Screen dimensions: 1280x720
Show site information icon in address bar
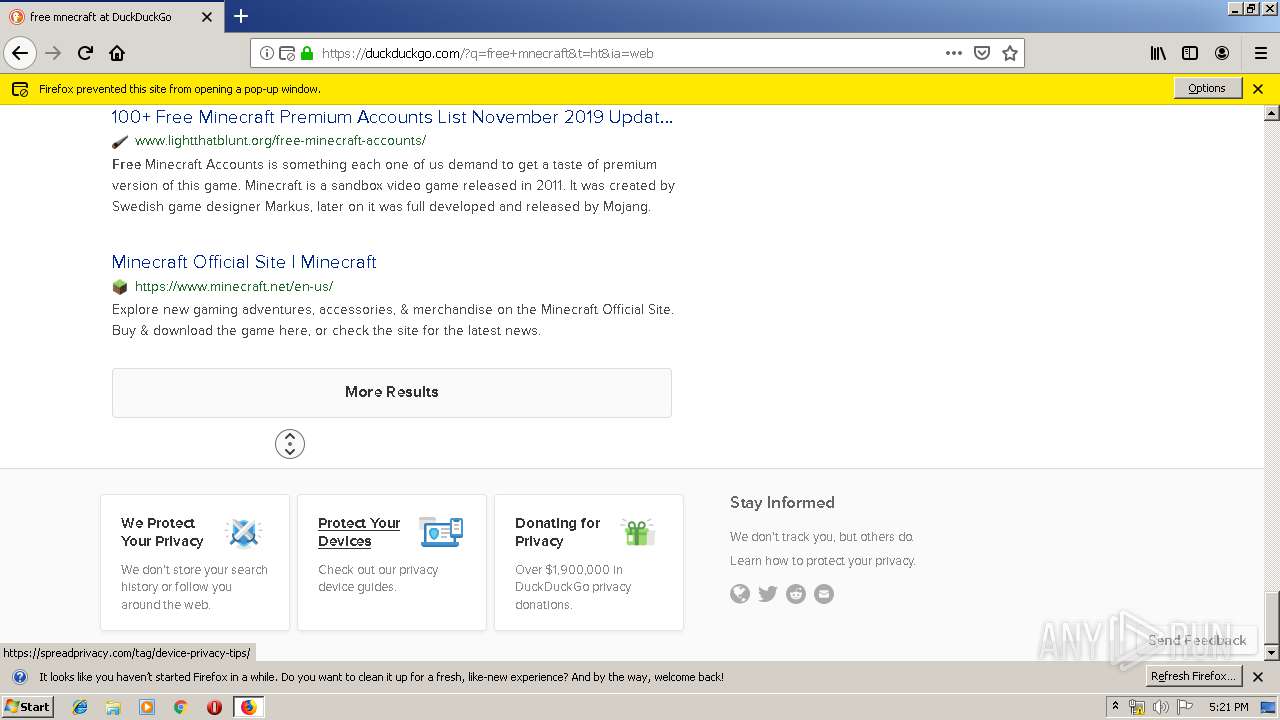coord(267,53)
